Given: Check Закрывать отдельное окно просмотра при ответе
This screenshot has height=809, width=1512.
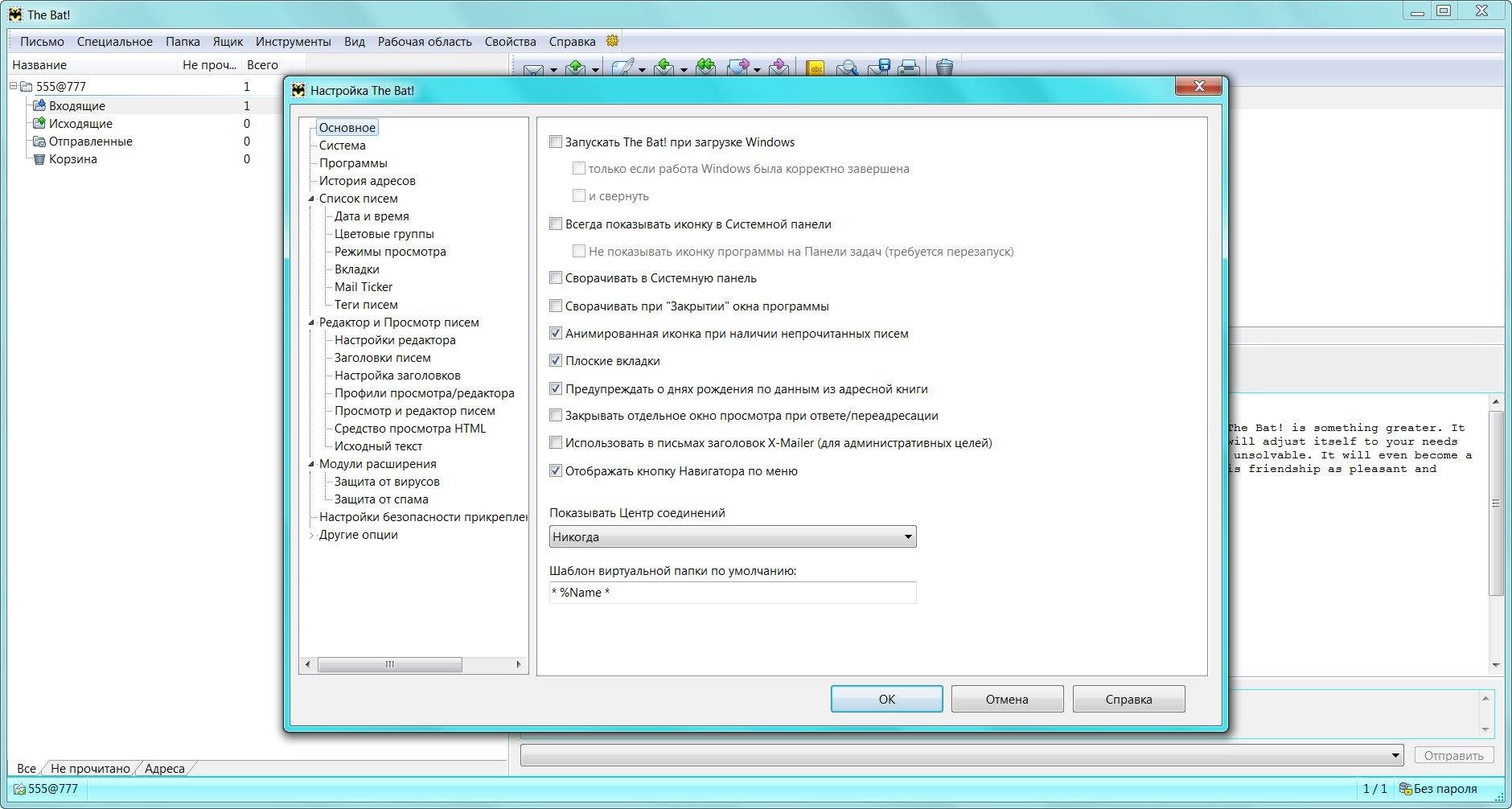Looking at the screenshot, I should (556, 415).
